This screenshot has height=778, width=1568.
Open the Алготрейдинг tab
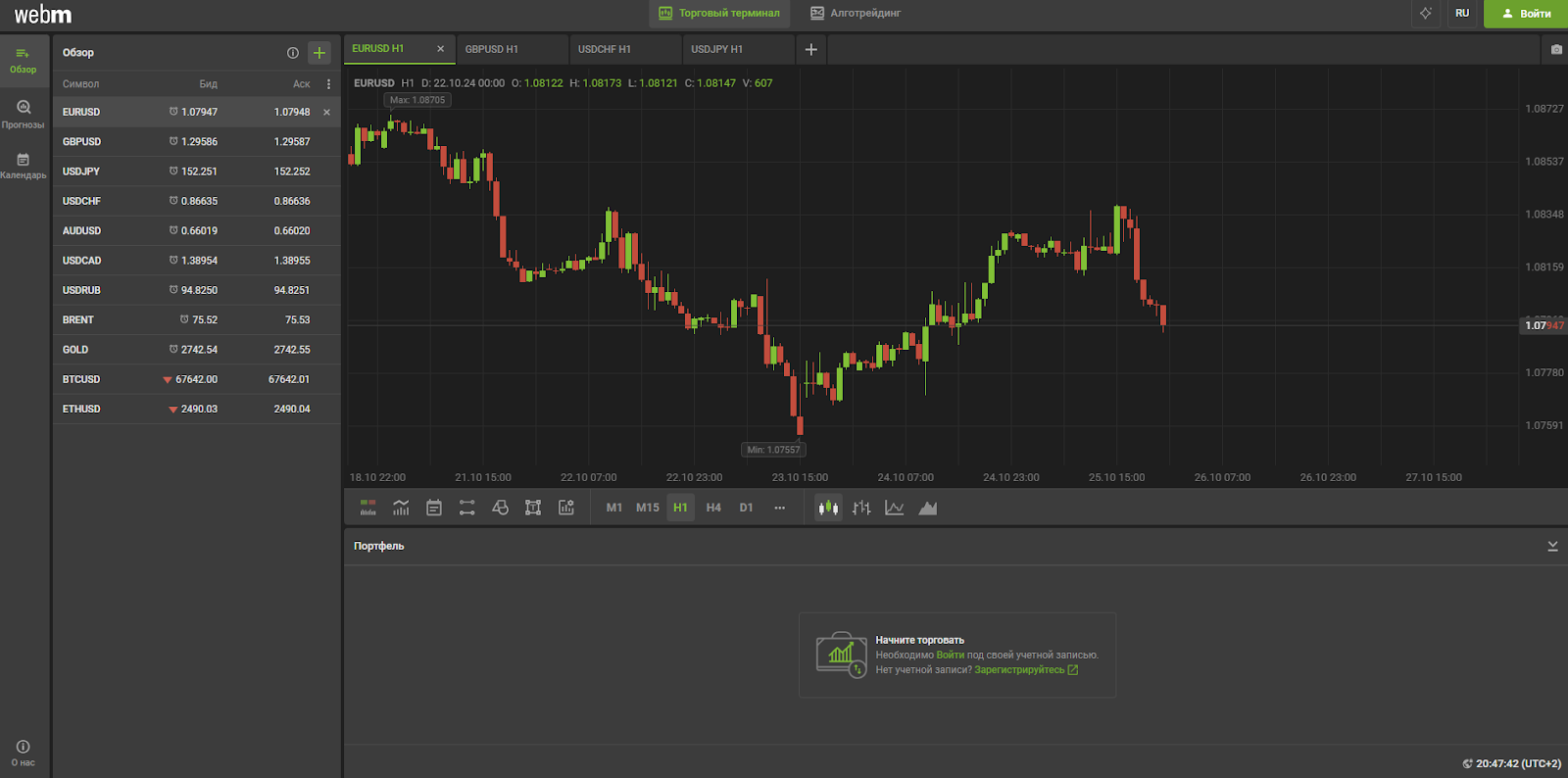point(856,14)
